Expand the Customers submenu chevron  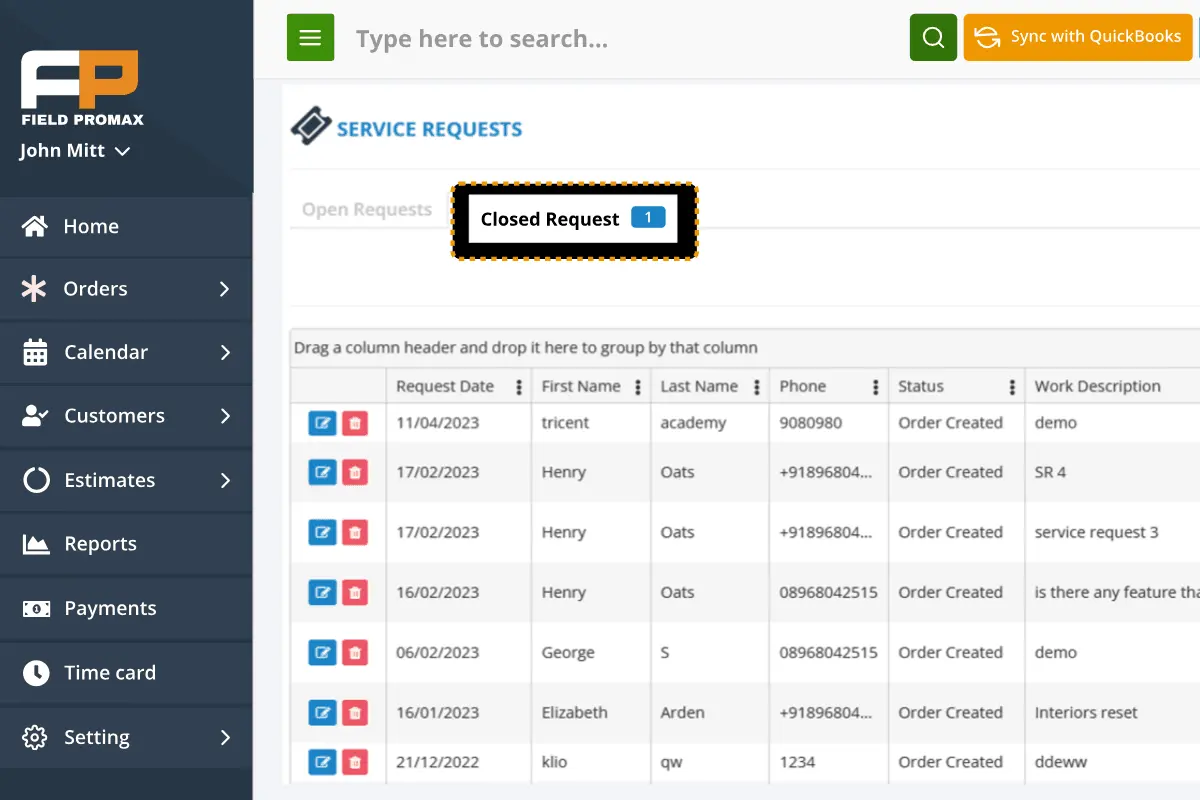coord(225,416)
